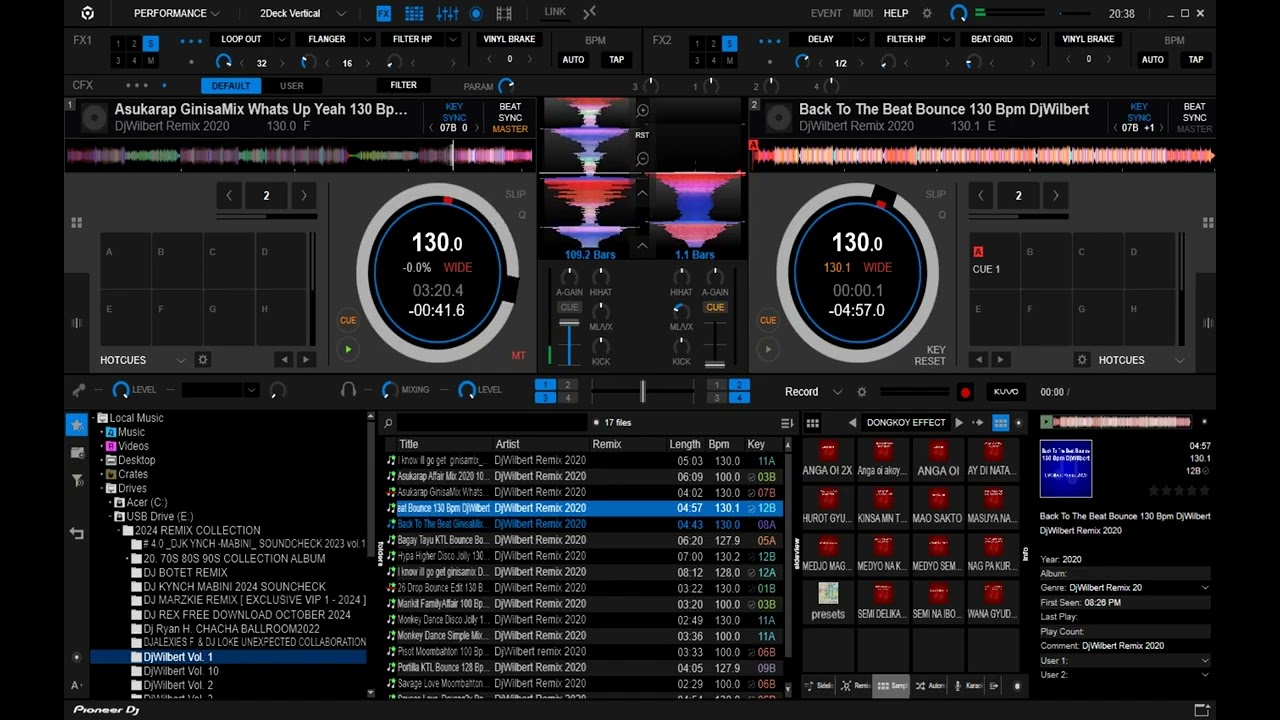
Task: Click the play button on deck 2
Action: (768, 349)
